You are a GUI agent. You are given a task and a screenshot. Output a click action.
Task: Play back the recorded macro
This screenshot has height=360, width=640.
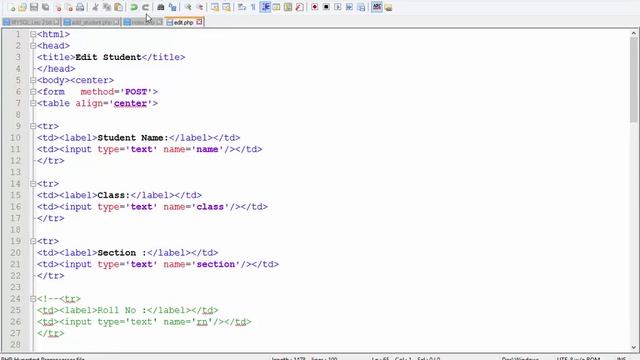(x=338, y=7)
